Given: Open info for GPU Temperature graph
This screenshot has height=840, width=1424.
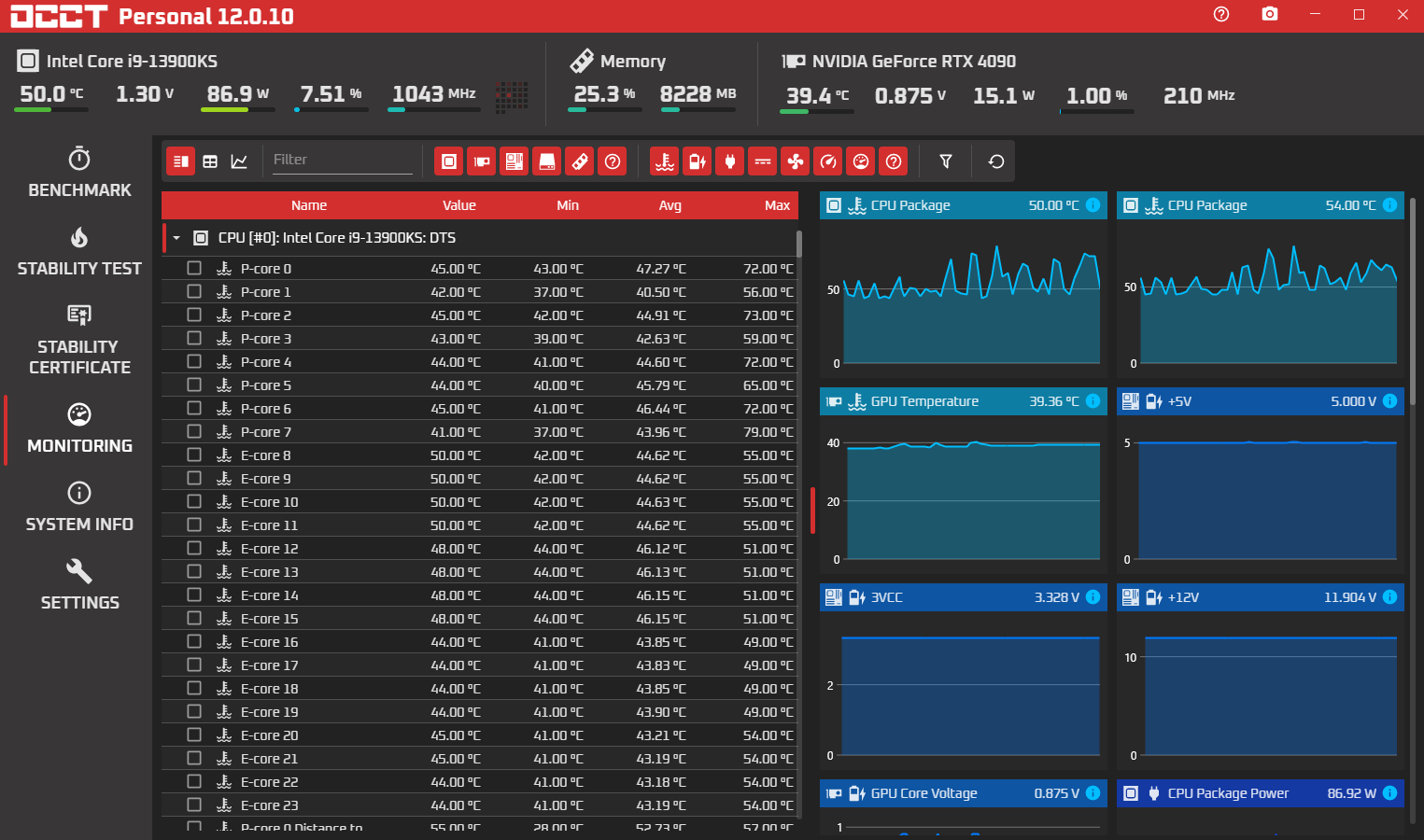Looking at the screenshot, I should pos(1093,401).
